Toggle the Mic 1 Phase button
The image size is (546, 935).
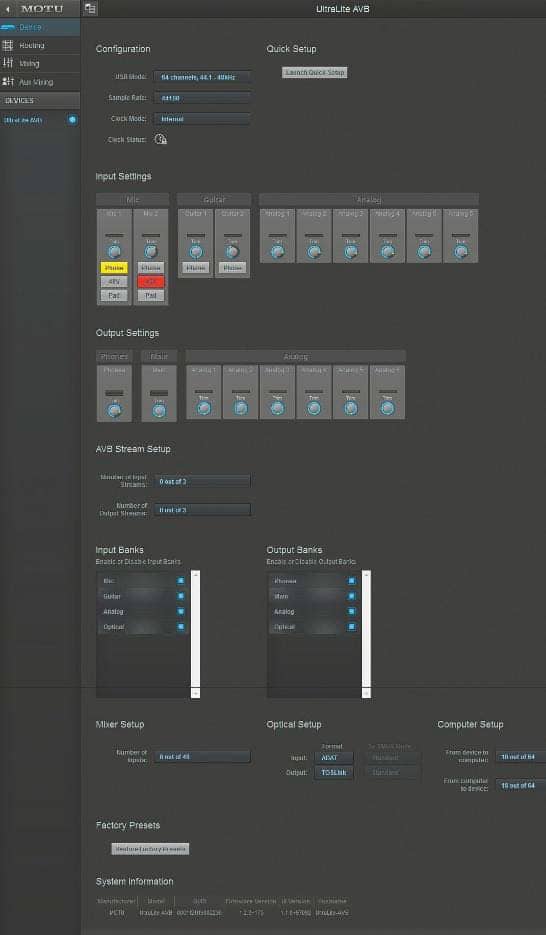114,268
